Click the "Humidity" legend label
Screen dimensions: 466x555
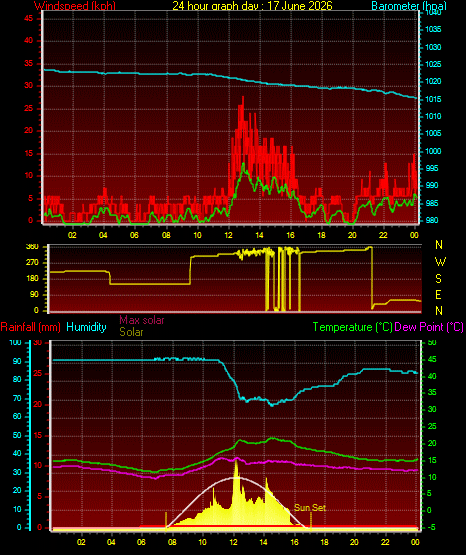point(86,327)
